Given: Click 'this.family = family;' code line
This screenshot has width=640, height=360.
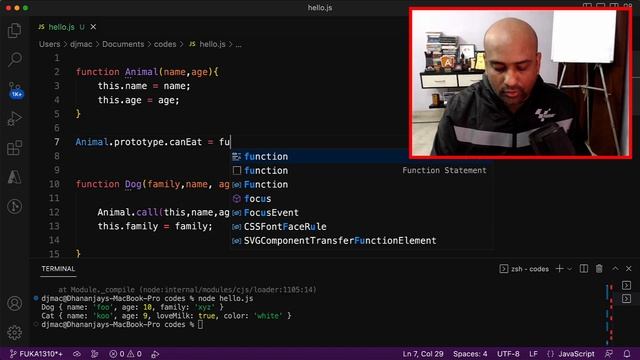Looking at the screenshot, I should pyautogui.click(x=155, y=226).
